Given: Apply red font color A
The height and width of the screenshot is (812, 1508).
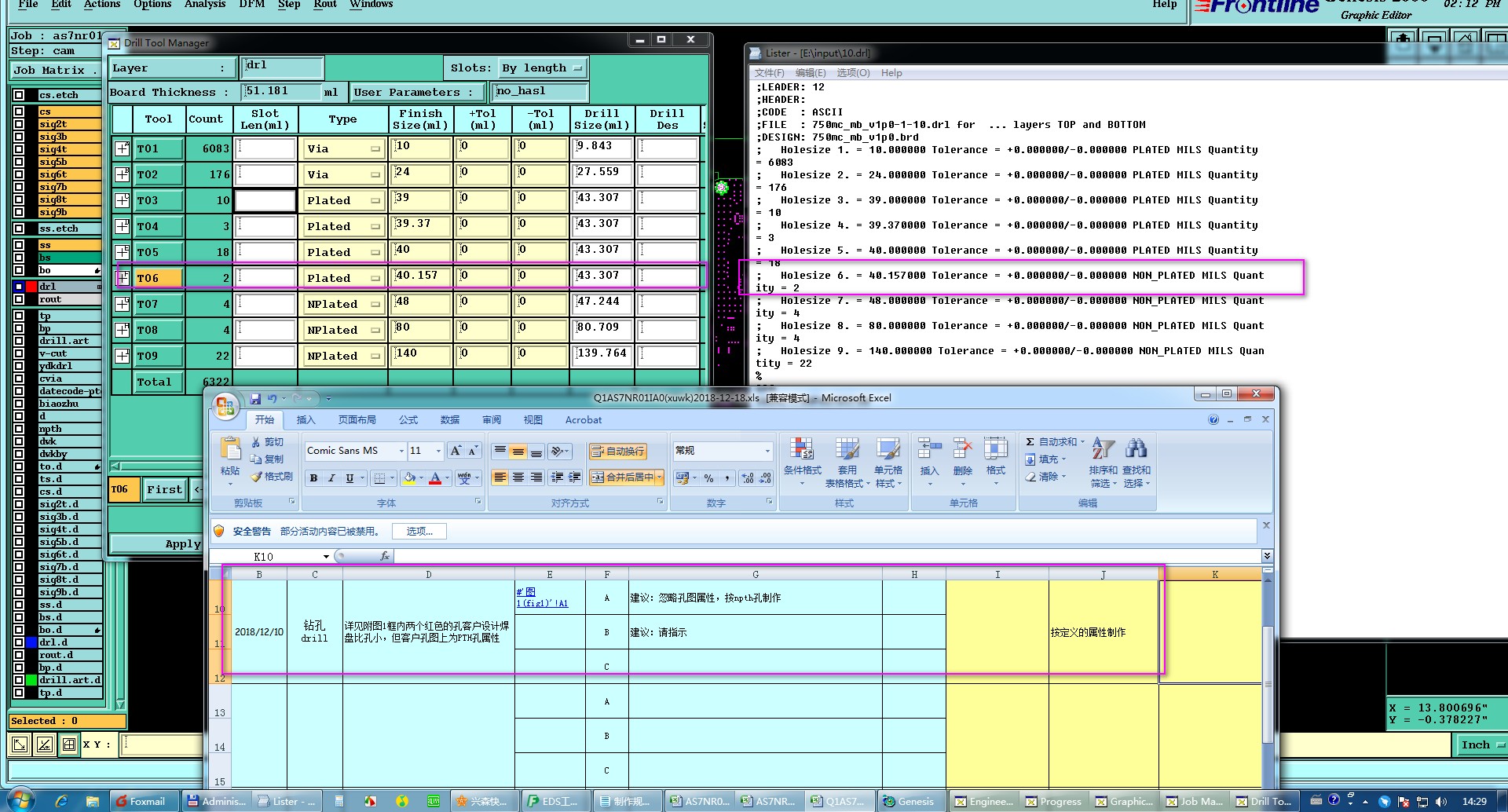Looking at the screenshot, I should [x=435, y=477].
